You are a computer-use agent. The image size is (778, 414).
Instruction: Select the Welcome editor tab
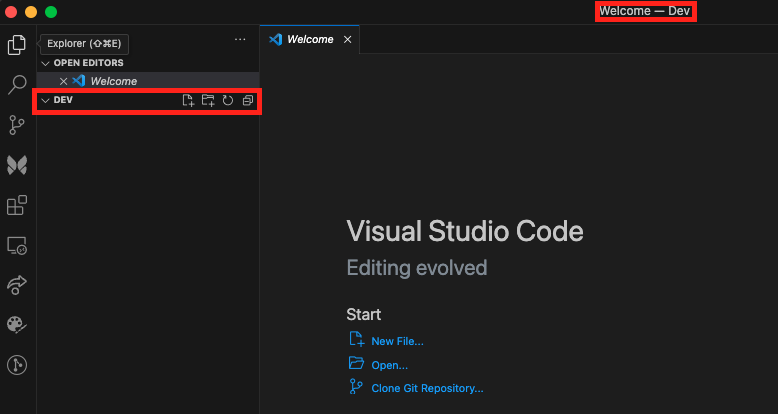310,39
